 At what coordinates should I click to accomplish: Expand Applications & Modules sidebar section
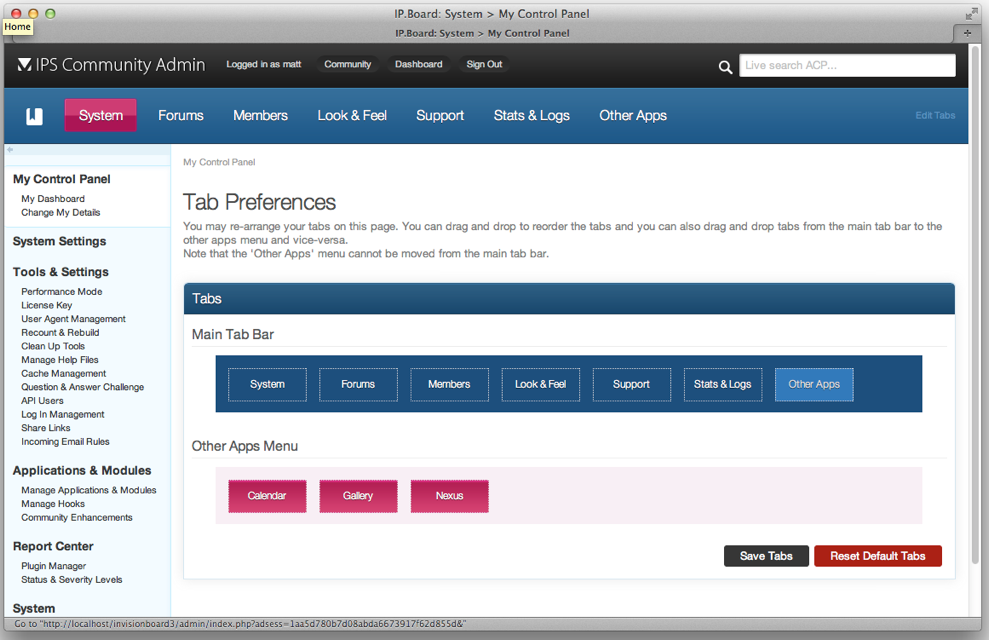[x=82, y=470]
